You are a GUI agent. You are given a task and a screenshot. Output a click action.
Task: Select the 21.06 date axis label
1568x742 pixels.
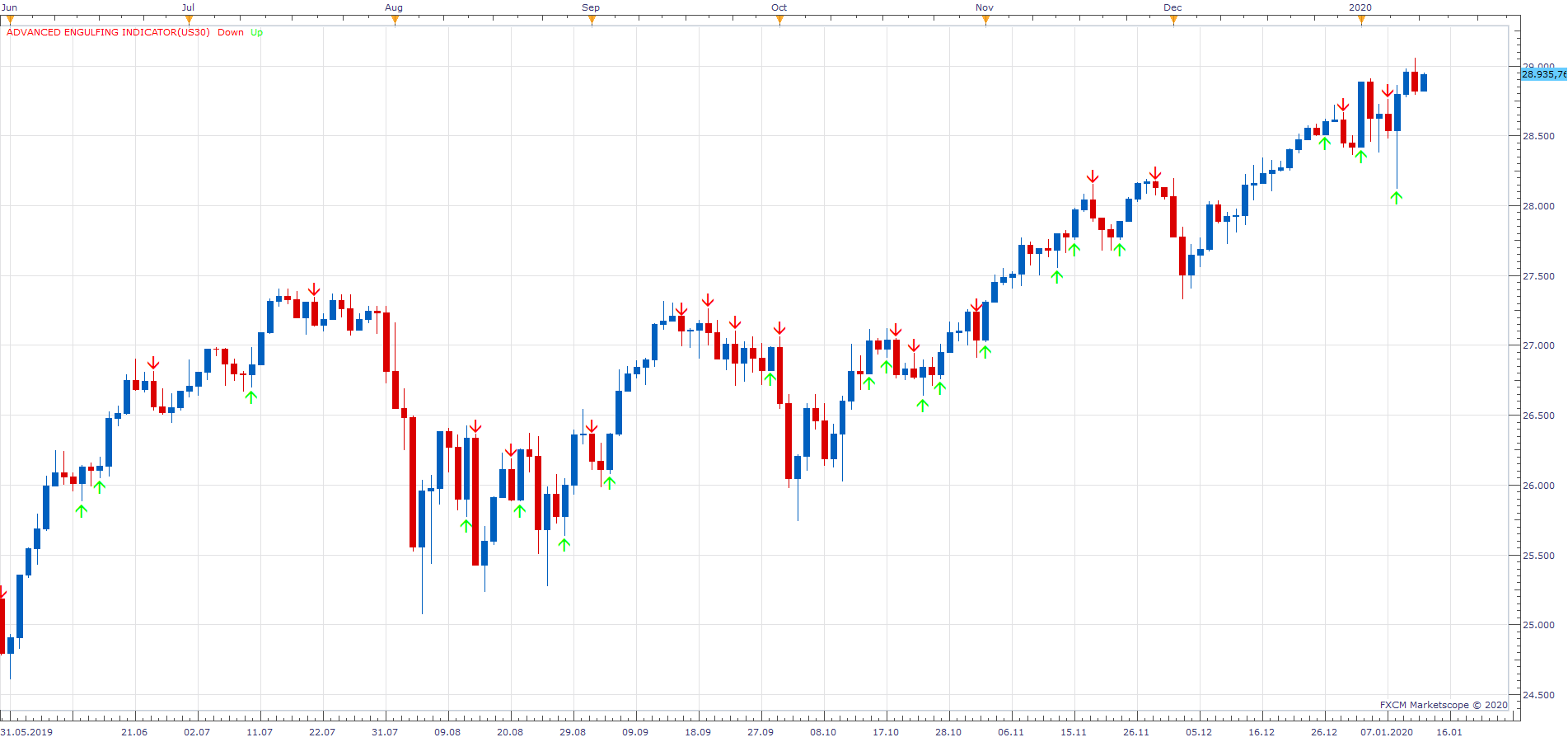pos(134,732)
